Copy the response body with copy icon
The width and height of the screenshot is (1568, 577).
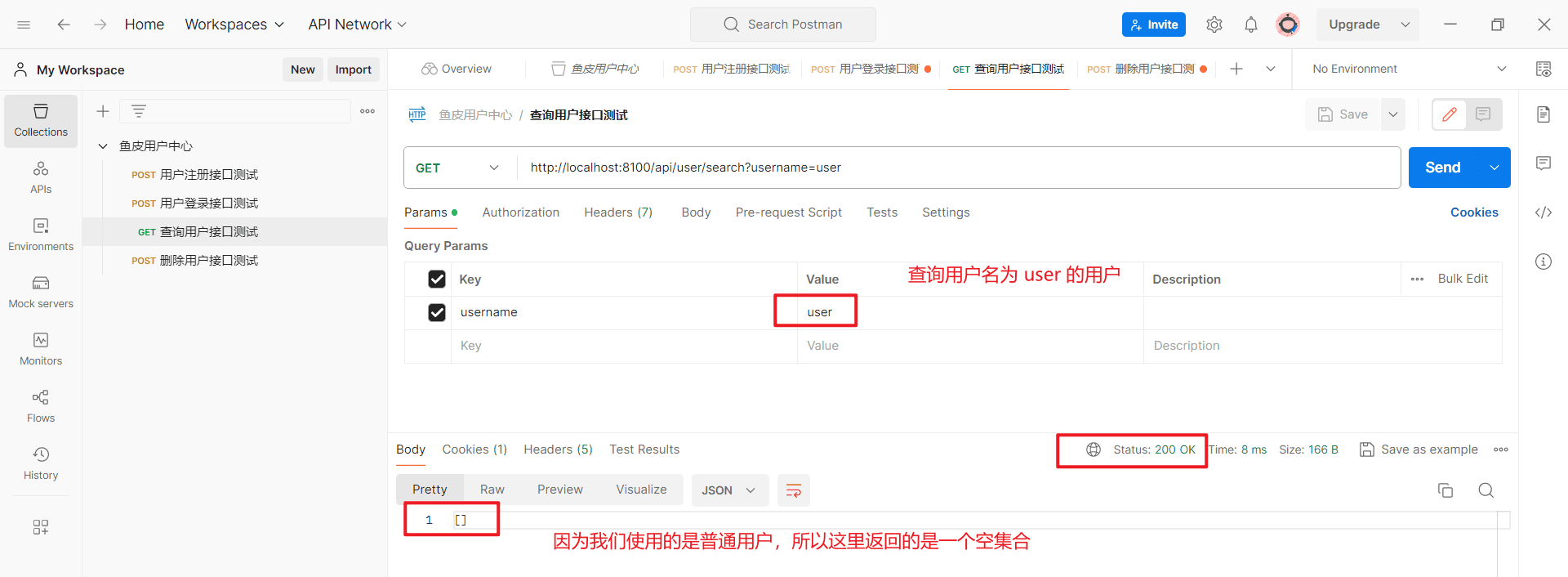coord(1445,490)
